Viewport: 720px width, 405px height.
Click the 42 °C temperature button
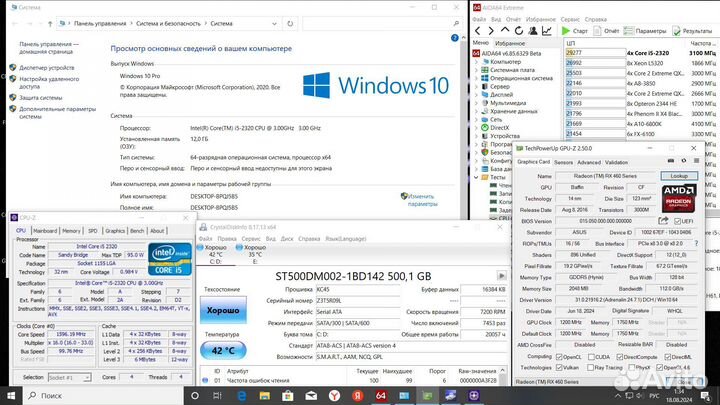point(223,351)
